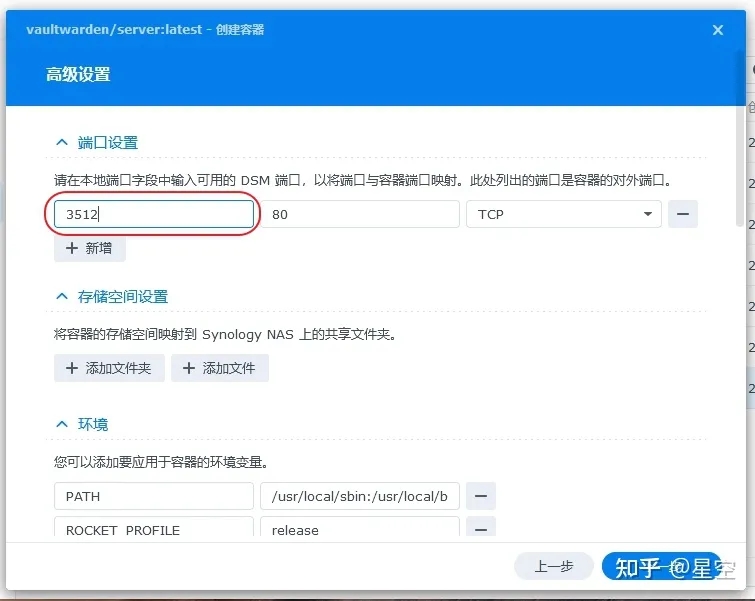The width and height of the screenshot is (755, 601).
Task: Collapse the 端口设置 section
Action: pos(62,143)
